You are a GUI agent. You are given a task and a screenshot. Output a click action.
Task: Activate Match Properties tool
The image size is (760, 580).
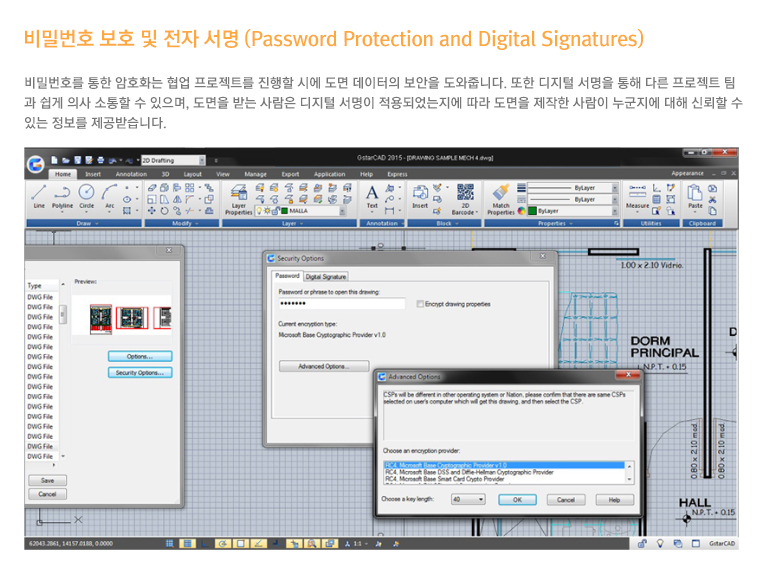[x=501, y=197]
